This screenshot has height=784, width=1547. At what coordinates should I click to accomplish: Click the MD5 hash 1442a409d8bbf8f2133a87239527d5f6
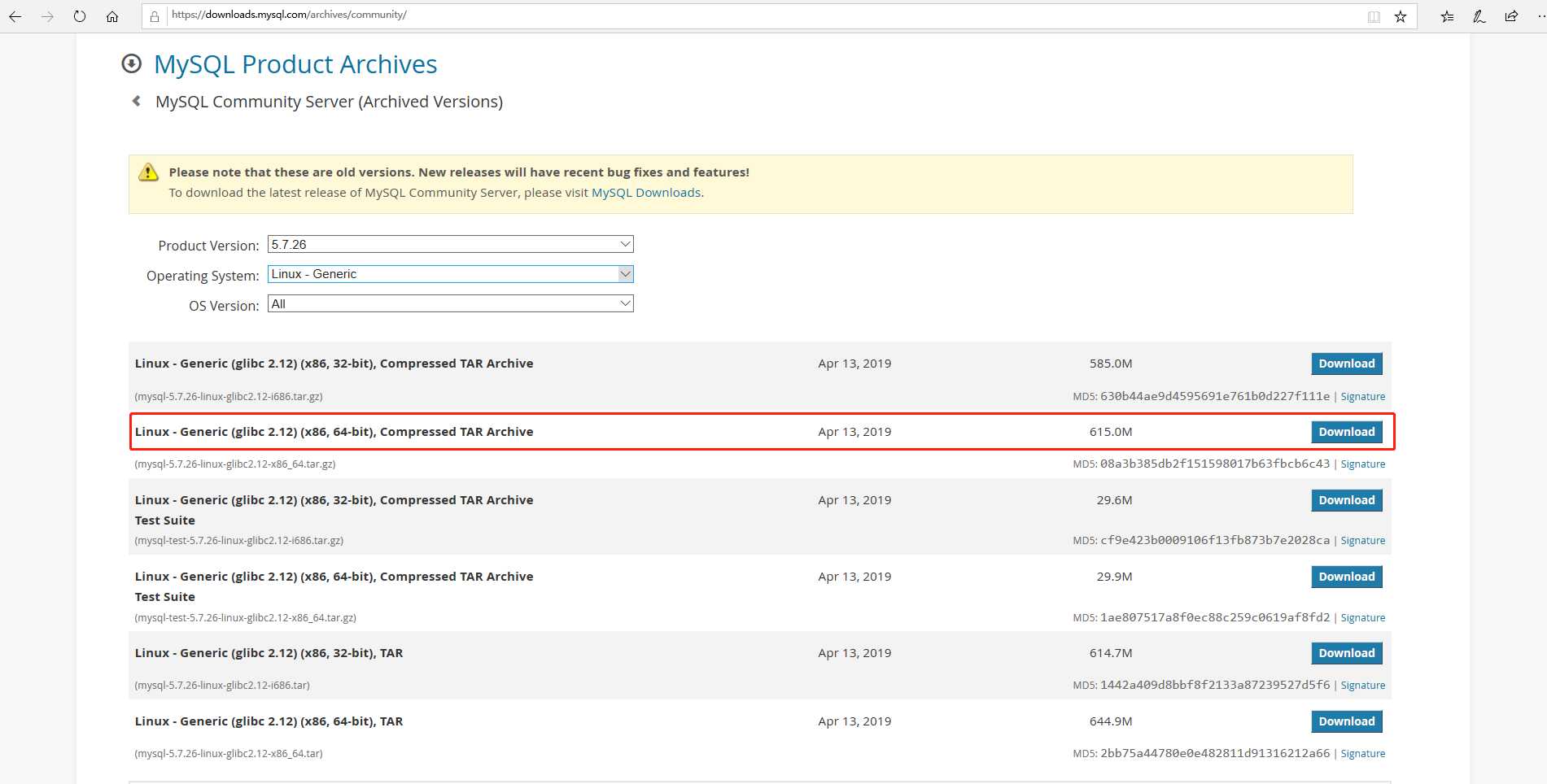[1215, 685]
